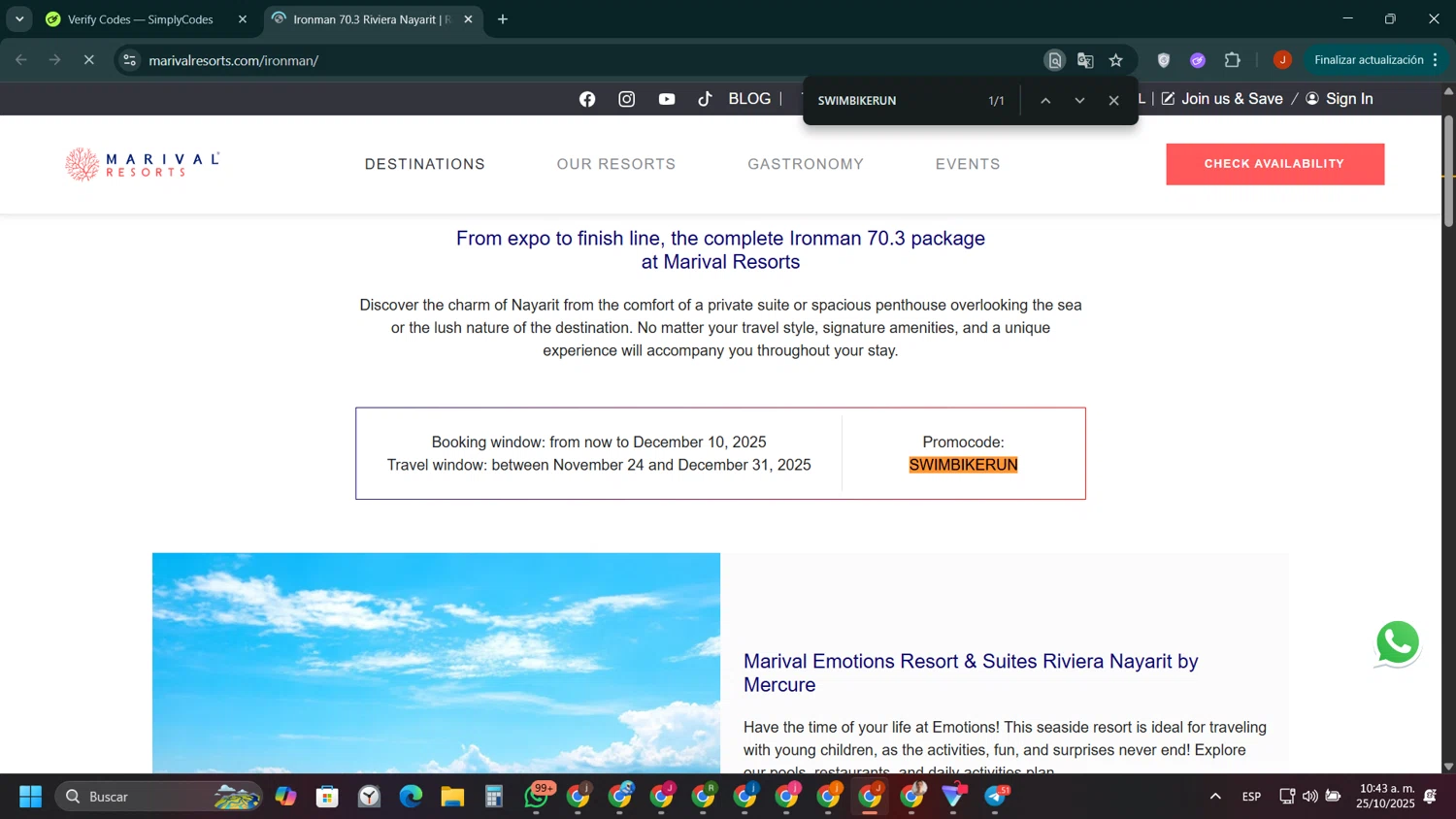Open the volume control tray icon
Screen dimensions: 1456x819
(x=1310, y=797)
